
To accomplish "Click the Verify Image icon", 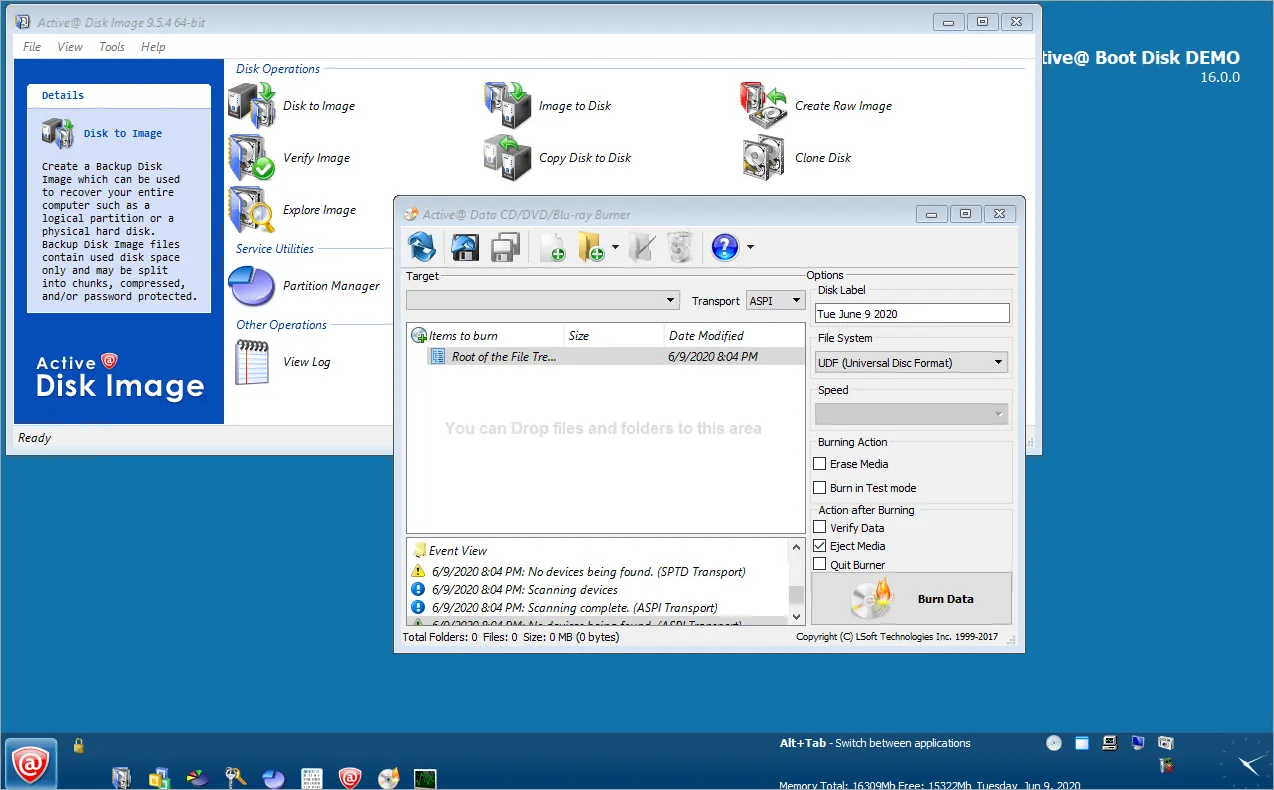I will [x=251, y=158].
